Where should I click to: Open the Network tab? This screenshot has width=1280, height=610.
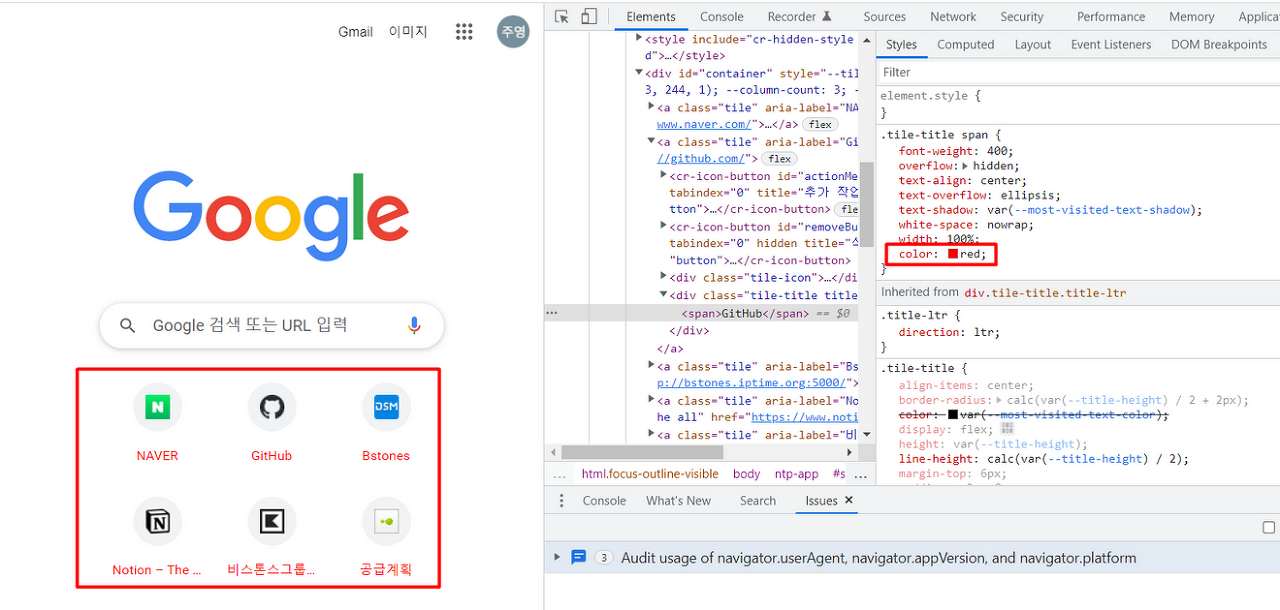[953, 17]
